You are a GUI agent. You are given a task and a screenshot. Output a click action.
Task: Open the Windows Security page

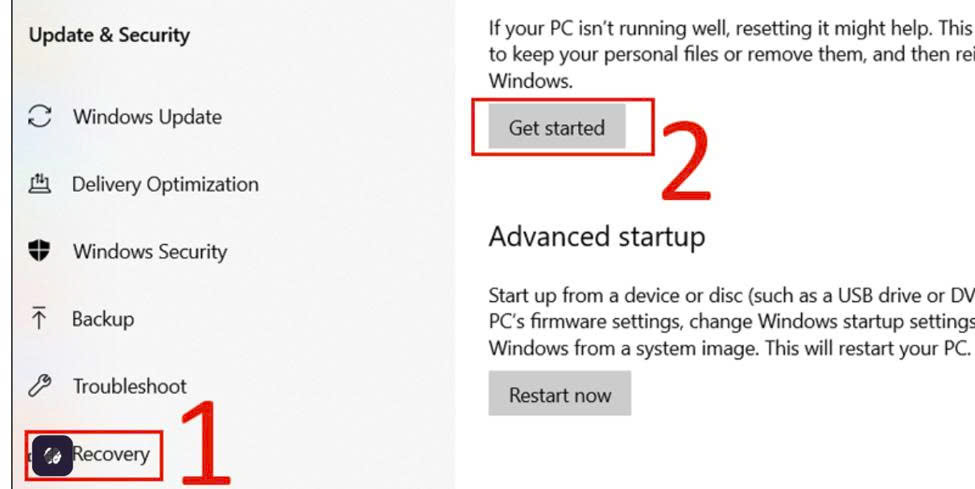click(x=150, y=251)
